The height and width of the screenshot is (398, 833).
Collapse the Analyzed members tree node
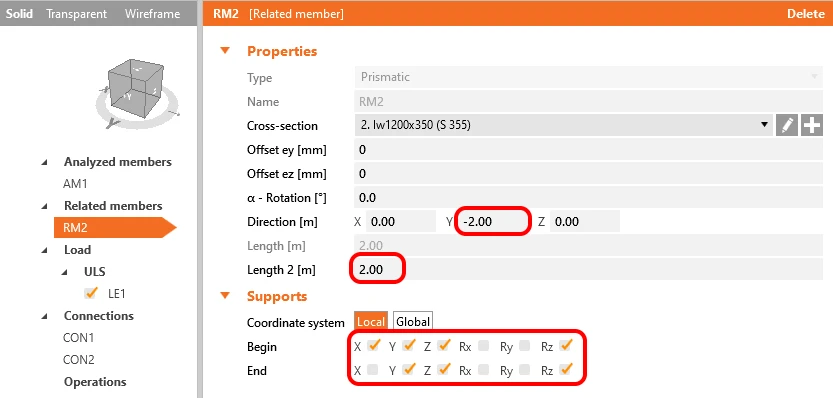pos(44,163)
